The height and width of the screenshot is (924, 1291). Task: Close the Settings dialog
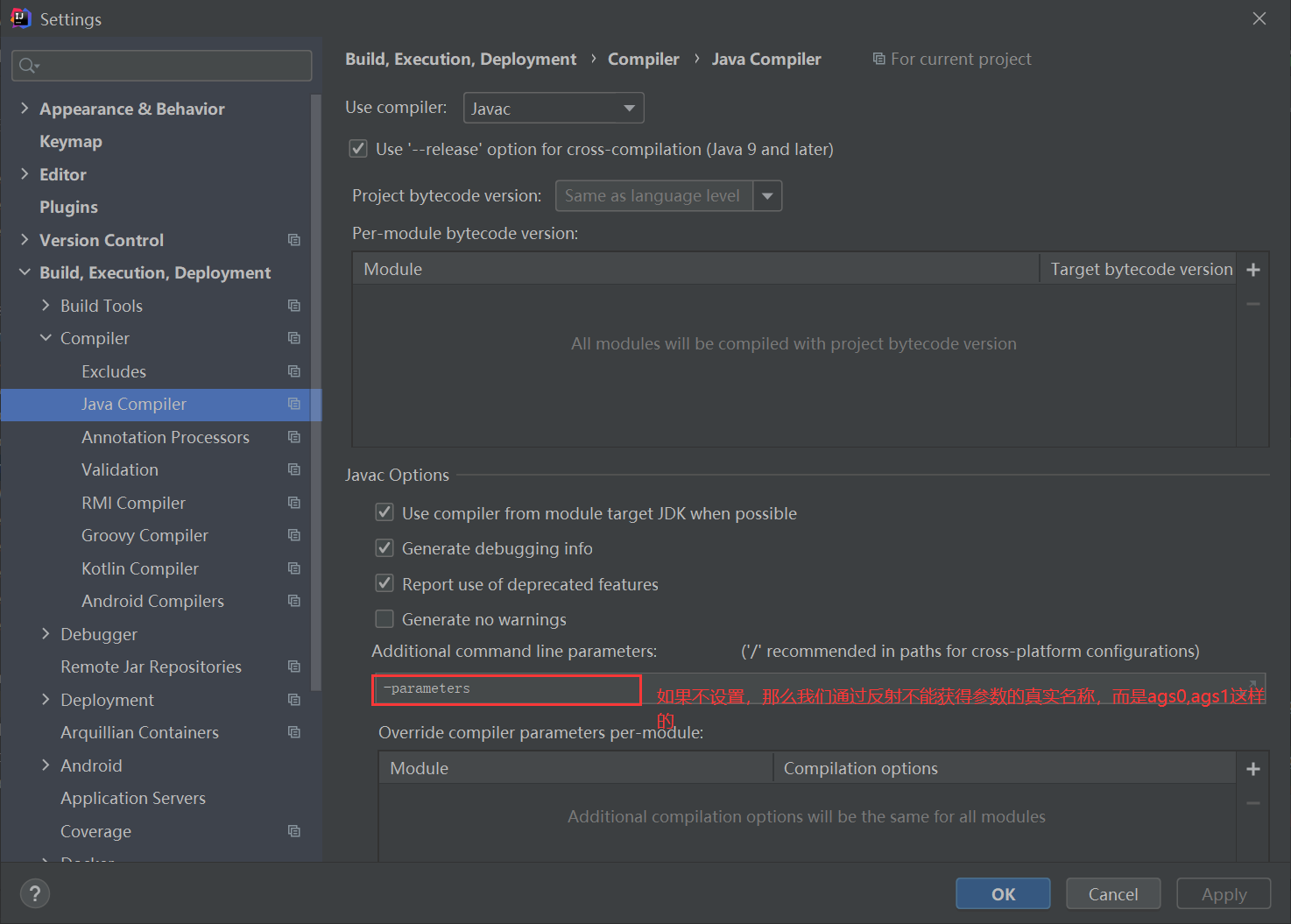1259,18
